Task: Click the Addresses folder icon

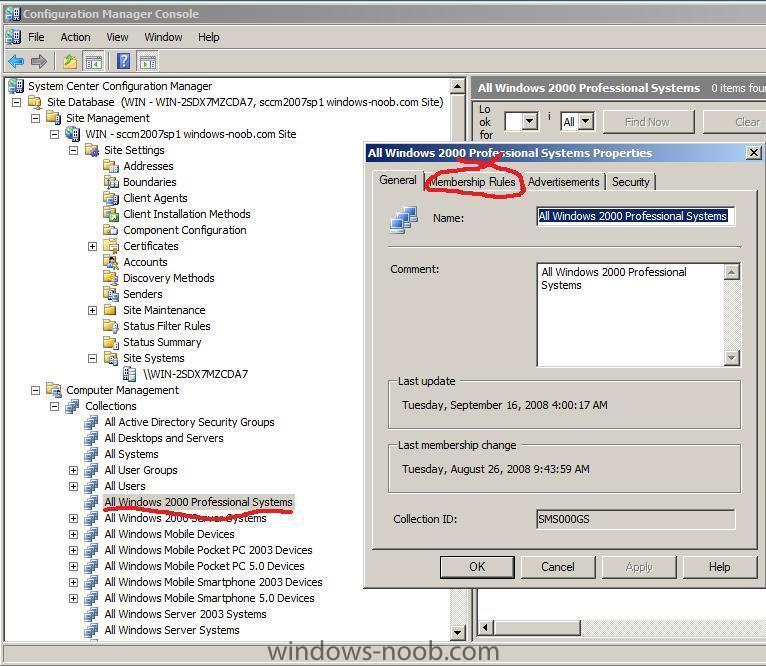Action: pyautogui.click(x=111, y=166)
